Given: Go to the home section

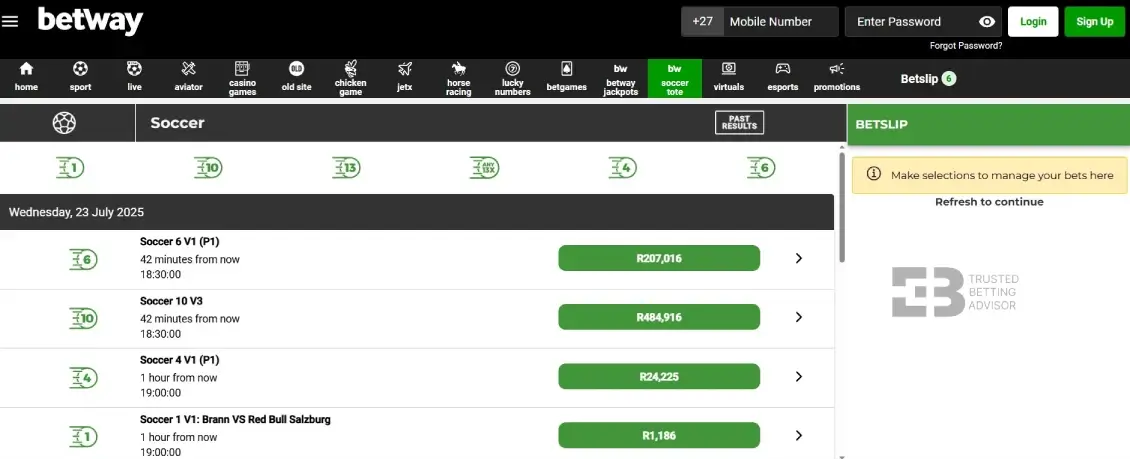Looking at the screenshot, I should tap(27, 78).
